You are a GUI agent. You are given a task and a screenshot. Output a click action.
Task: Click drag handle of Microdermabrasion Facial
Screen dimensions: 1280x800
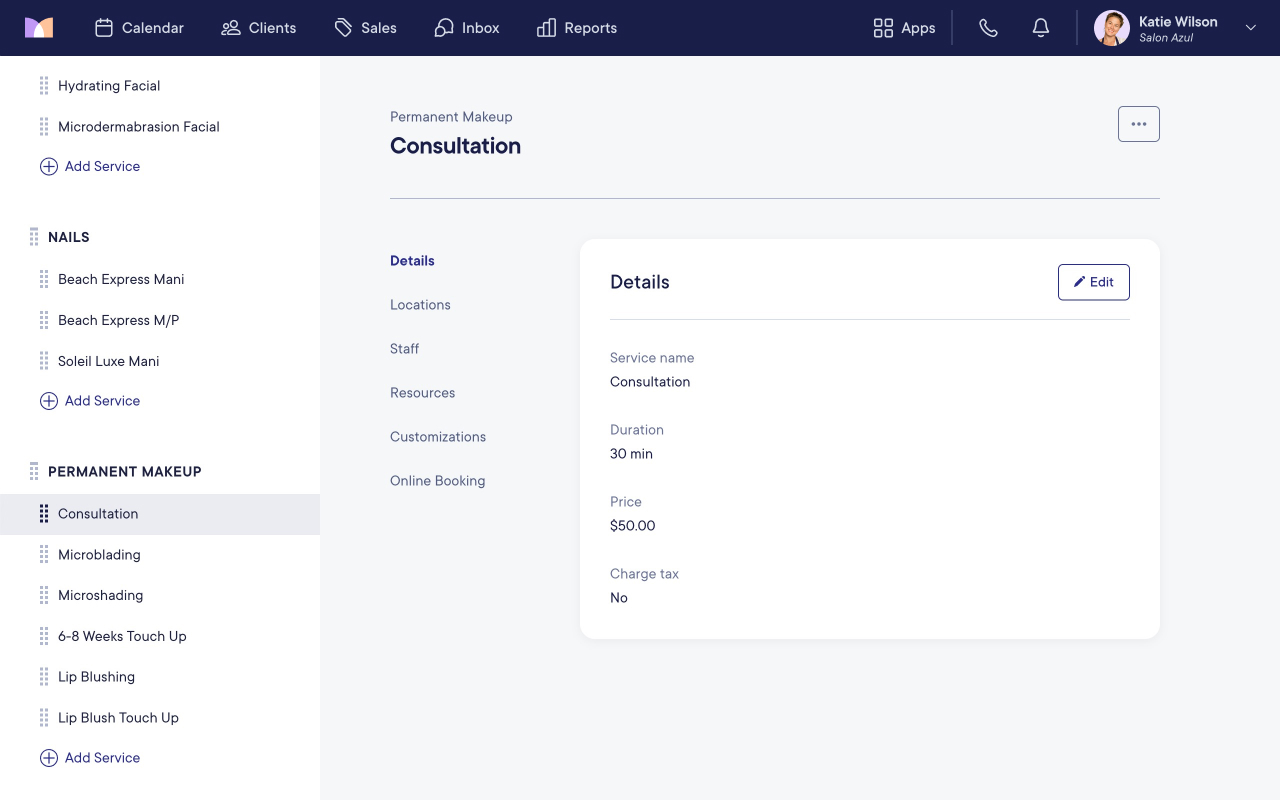(44, 127)
